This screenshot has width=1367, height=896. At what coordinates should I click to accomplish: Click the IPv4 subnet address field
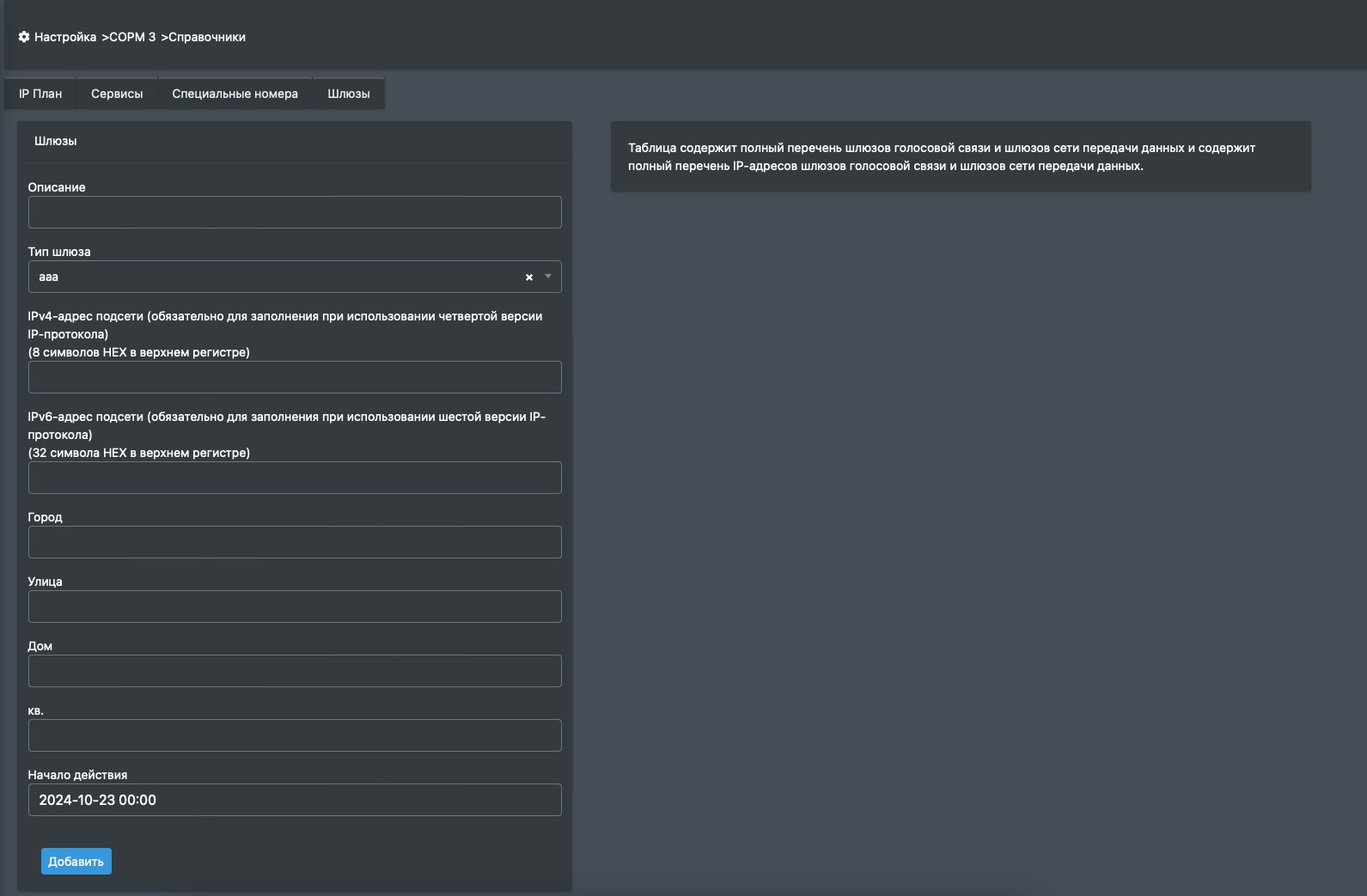point(295,377)
